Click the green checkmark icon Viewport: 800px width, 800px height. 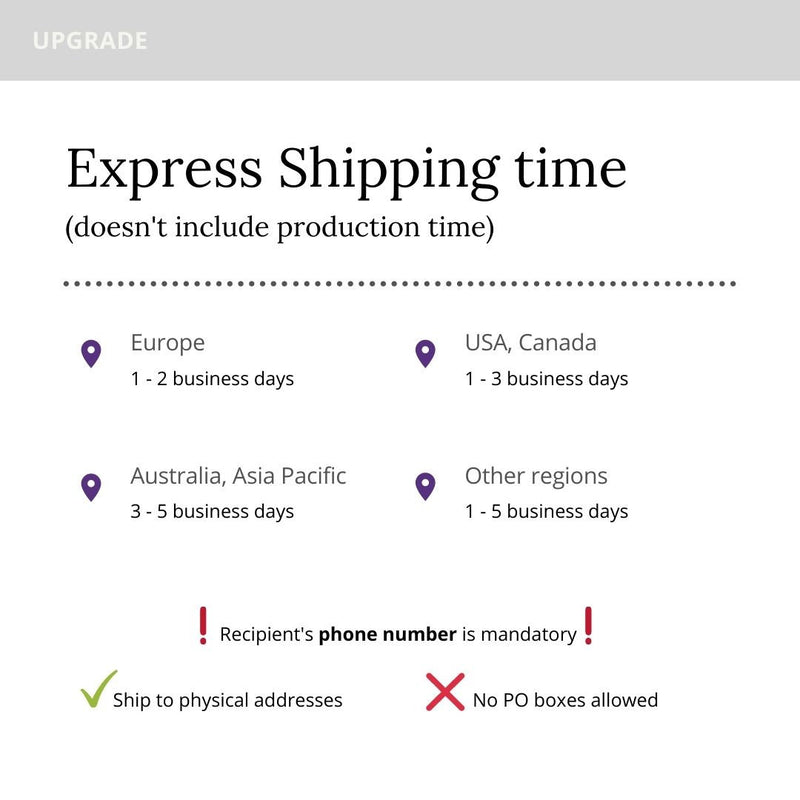98,690
